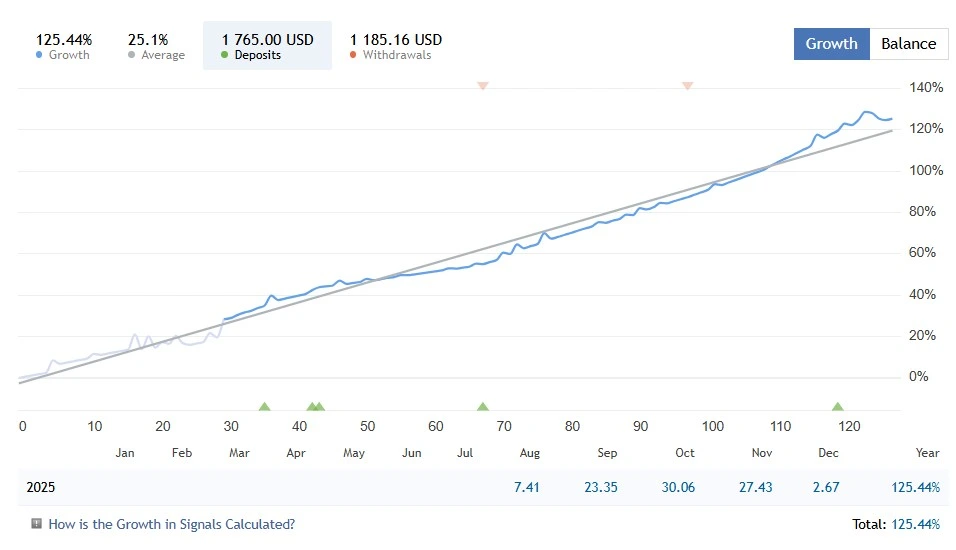
Task: Click the green dot beside Deposits
Action: click(225, 55)
